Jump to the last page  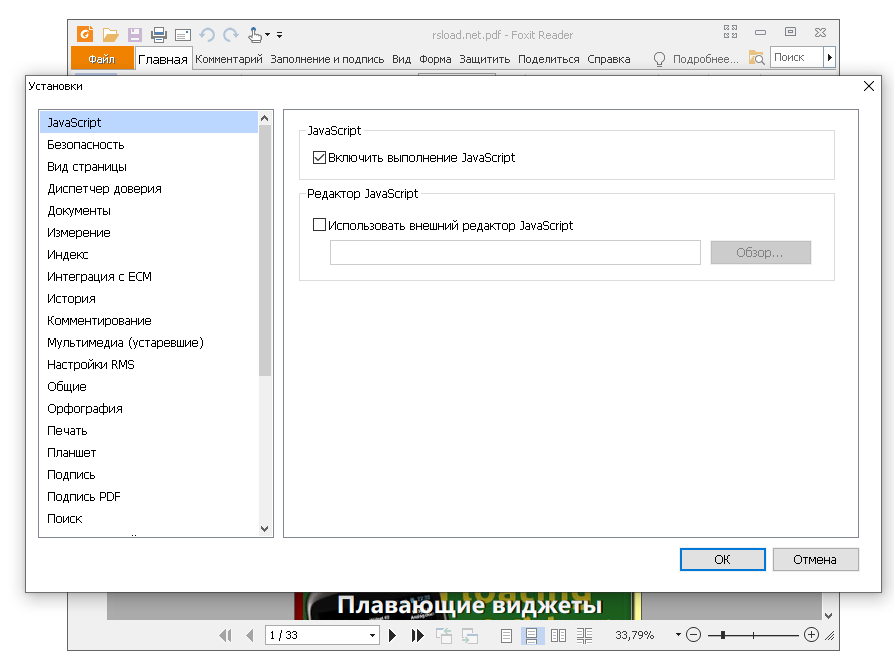[417, 635]
